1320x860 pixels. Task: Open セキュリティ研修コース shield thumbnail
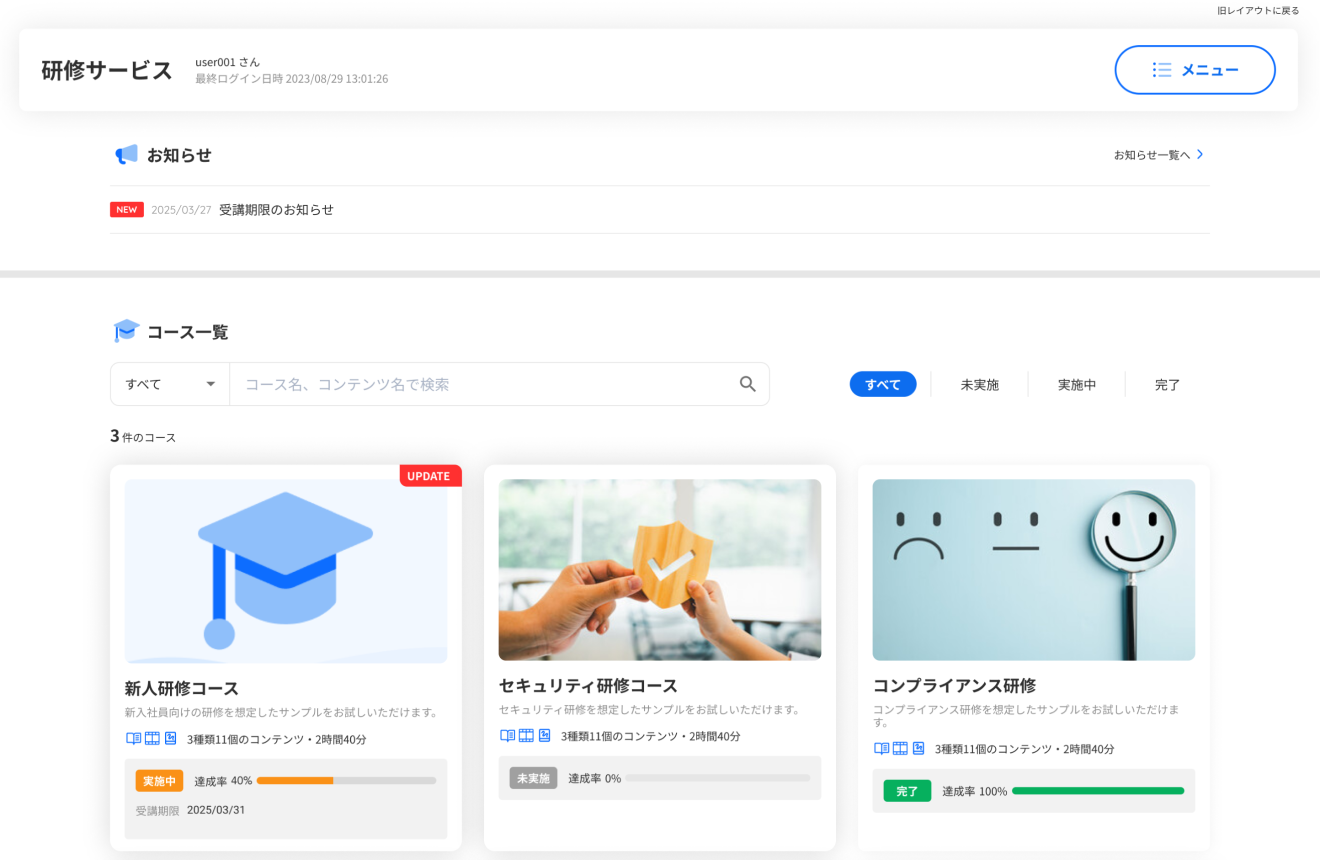660,570
